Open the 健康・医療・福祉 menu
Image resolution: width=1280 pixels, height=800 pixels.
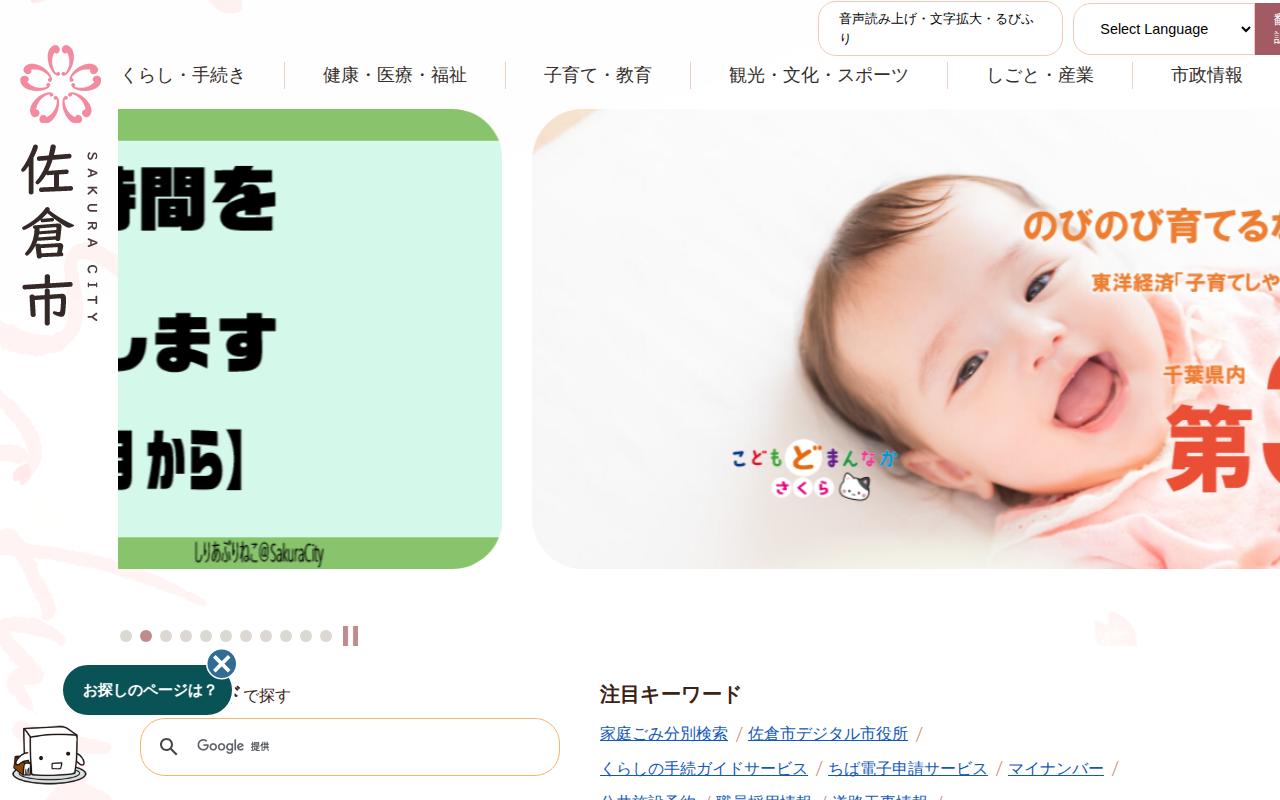click(395, 75)
